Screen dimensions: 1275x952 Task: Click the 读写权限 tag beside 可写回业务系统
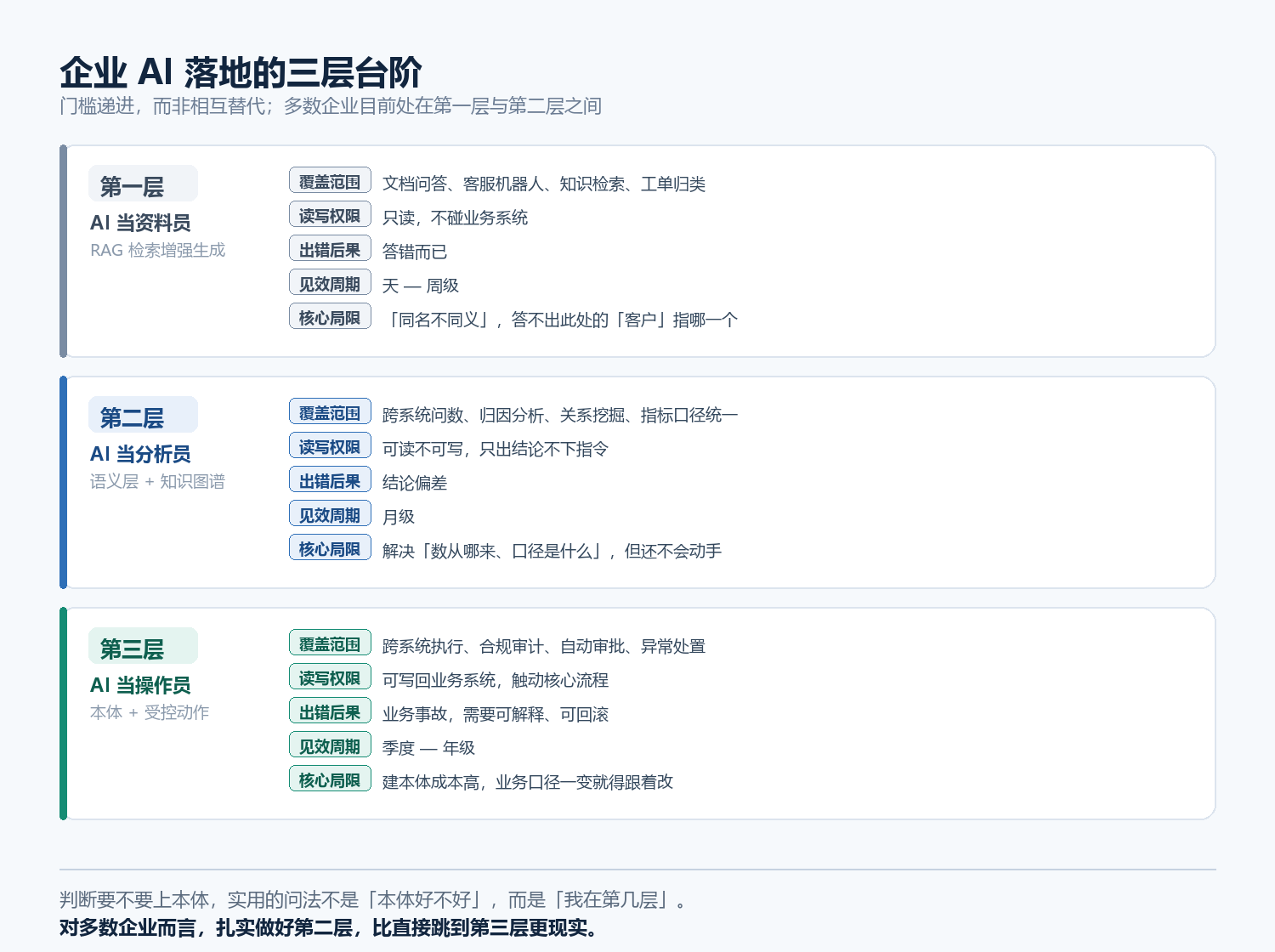click(x=330, y=677)
